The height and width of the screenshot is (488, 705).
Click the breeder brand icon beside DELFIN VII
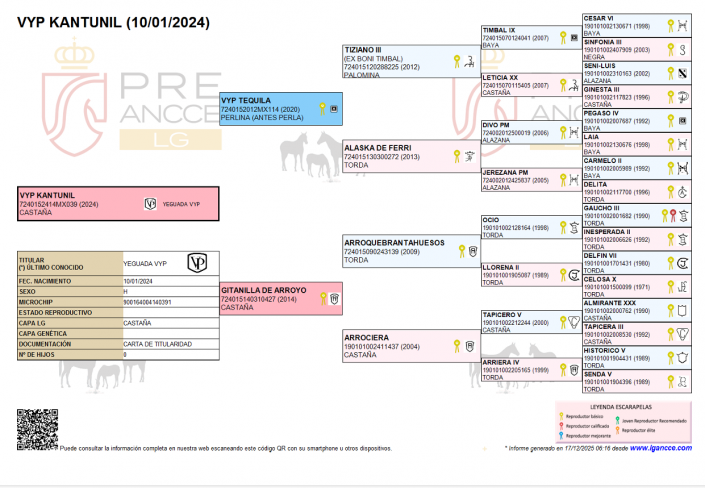click(x=681, y=263)
